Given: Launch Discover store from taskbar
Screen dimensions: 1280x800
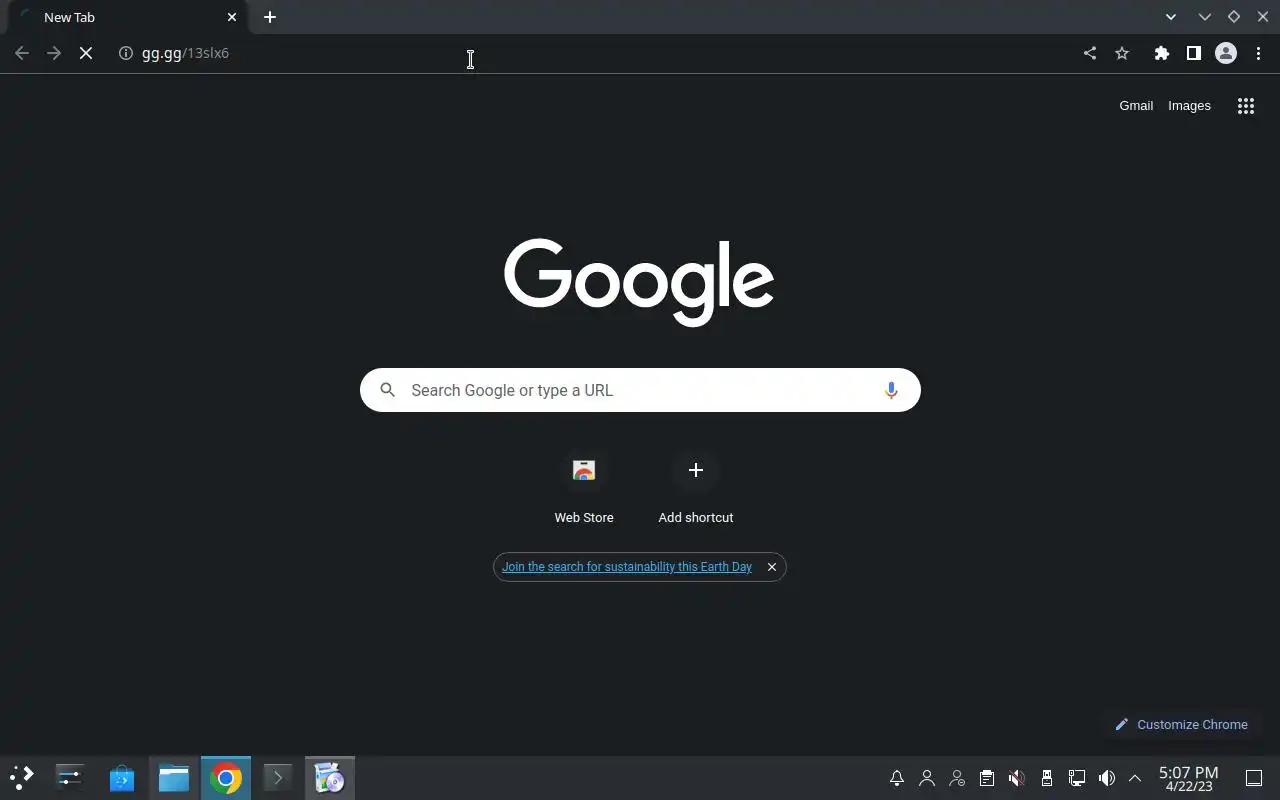Looking at the screenshot, I should (x=122, y=777).
